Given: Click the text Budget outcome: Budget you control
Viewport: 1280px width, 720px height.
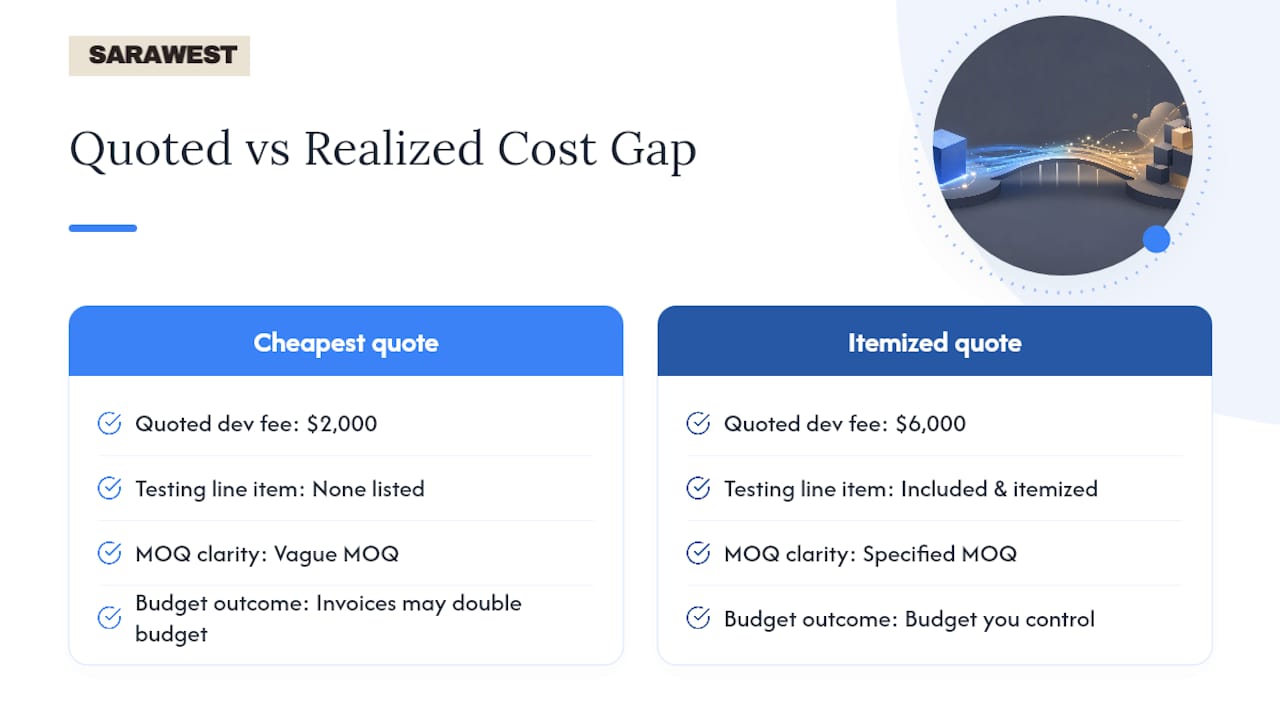Looking at the screenshot, I should coord(909,618).
